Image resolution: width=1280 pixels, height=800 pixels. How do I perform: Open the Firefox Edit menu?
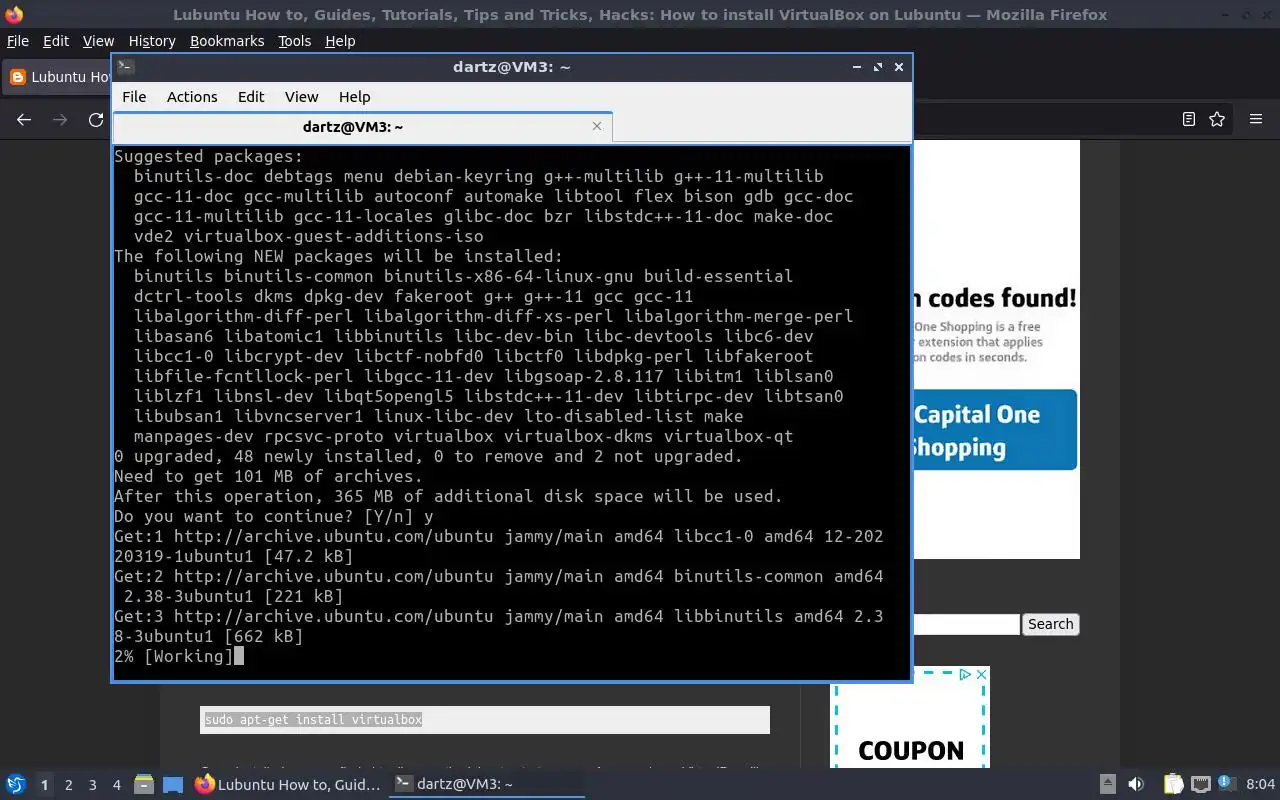point(56,41)
